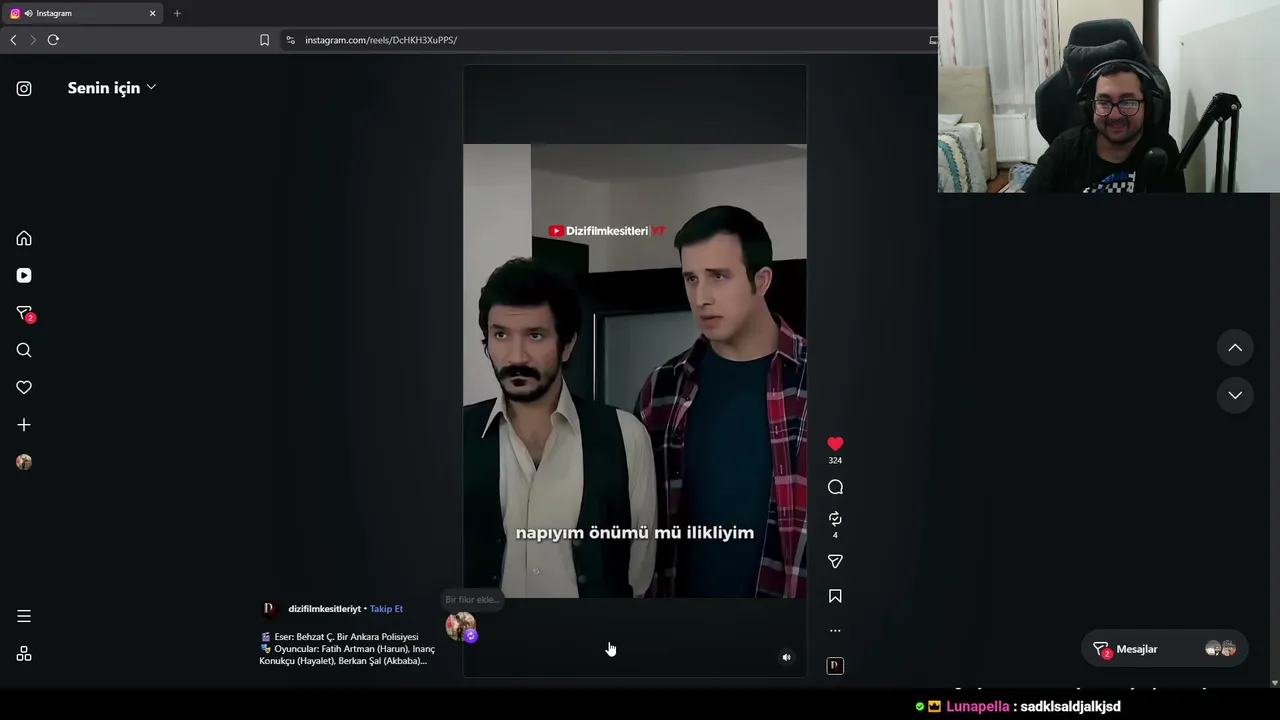Open the hamburger More menu in the sidebar
Image resolution: width=1280 pixels, height=720 pixels.
click(x=24, y=616)
